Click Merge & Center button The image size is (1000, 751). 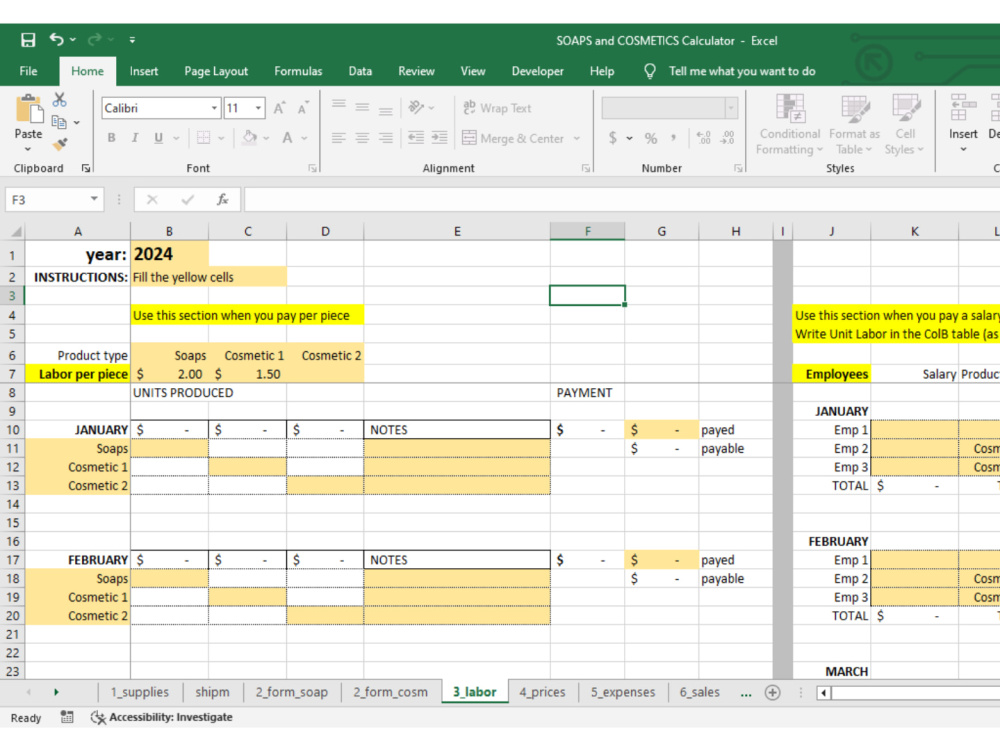click(513, 138)
